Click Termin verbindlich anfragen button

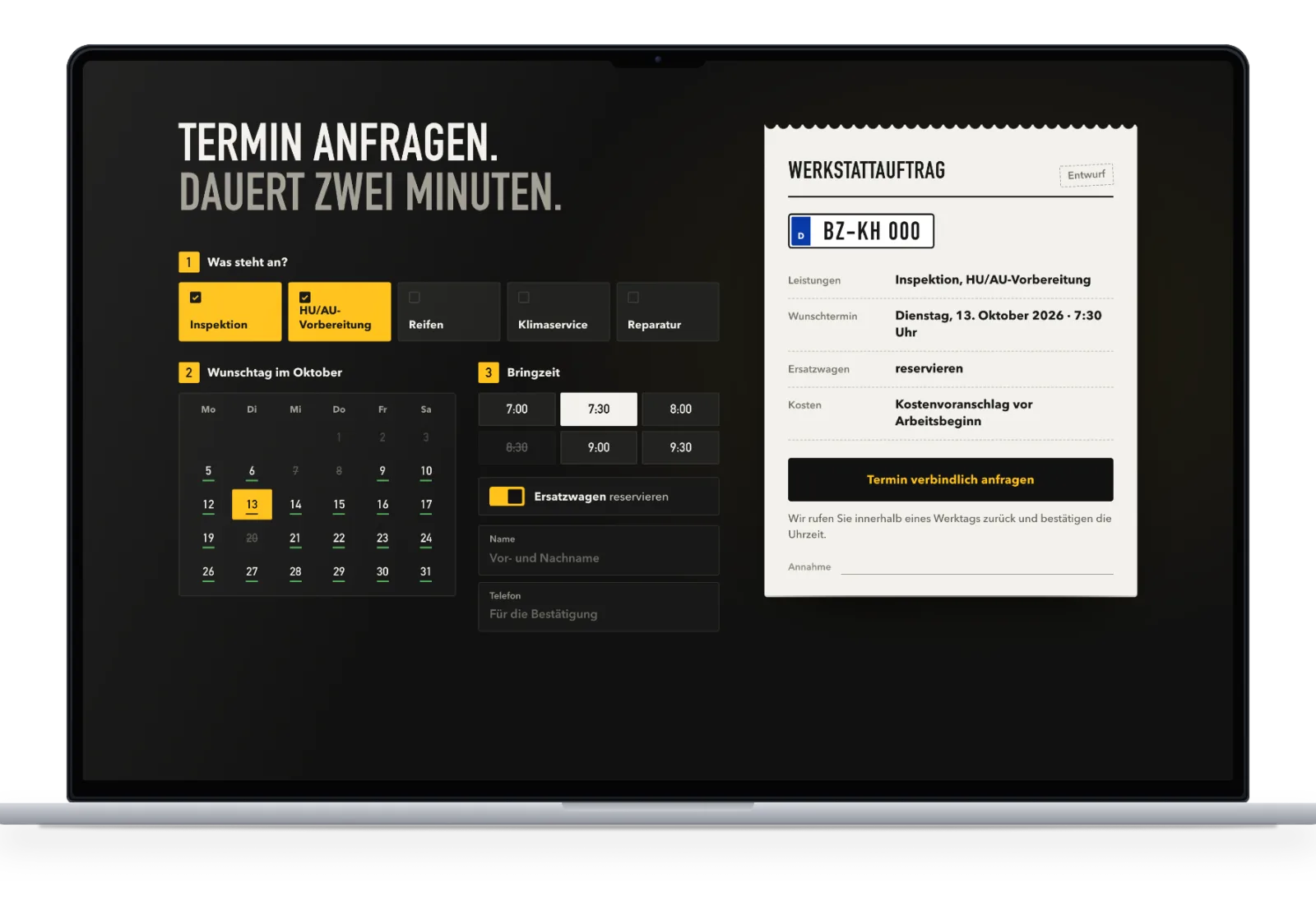[x=950, y=479]
